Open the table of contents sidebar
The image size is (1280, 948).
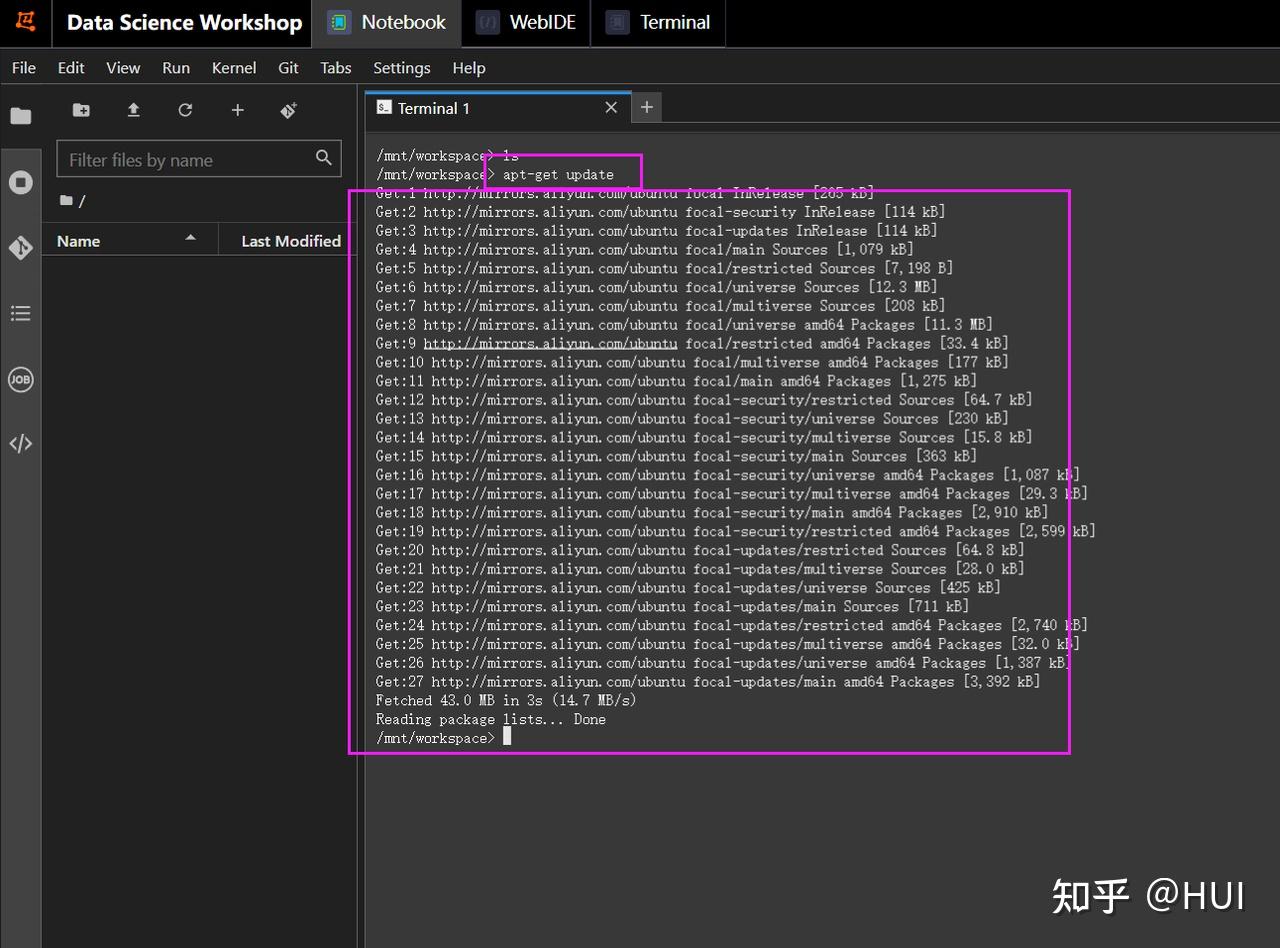pos(21,314)
